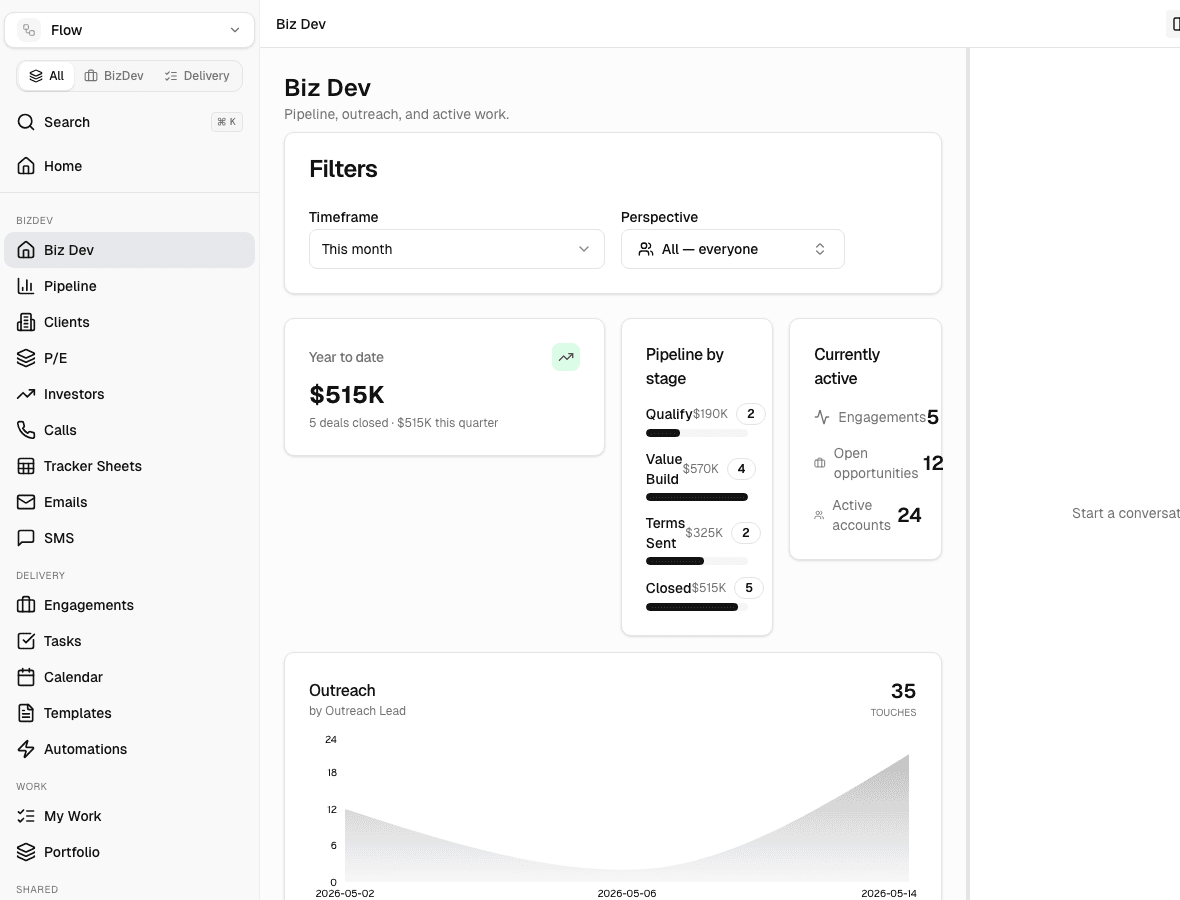Go to Investors in the sidebar
Viewport: 1180px width, 900px height.
click(129, 394)
